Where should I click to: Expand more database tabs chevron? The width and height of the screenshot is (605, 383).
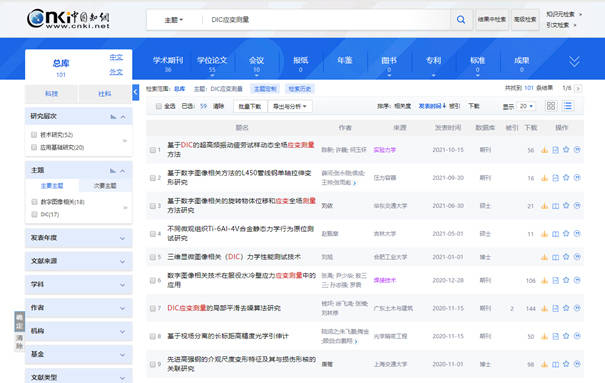pos(574,61)
